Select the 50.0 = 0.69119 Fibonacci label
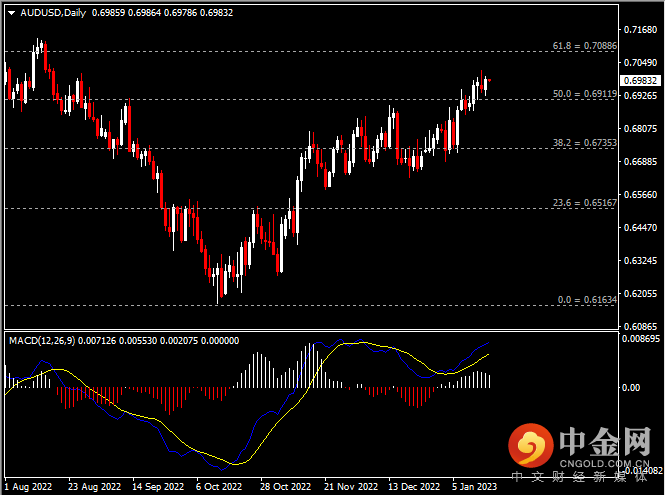The height and width of the screenshot is (495, 665). [x=583, y=94]
